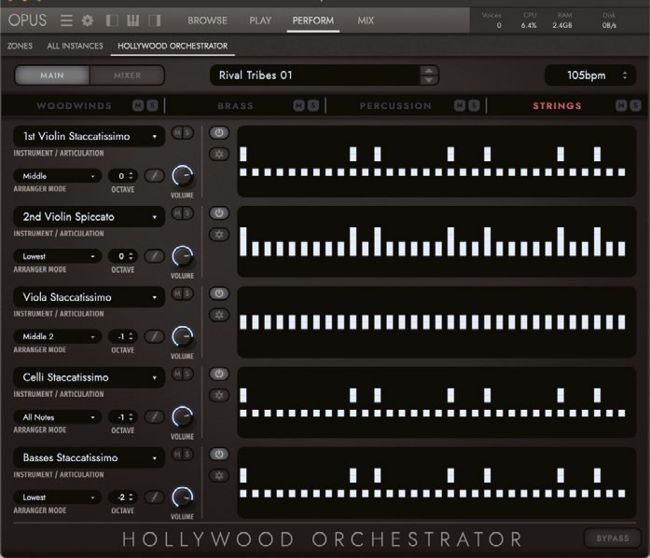Mute or solo the Viola track
Viewport: 650px width, 558px height.
(182, 294)
